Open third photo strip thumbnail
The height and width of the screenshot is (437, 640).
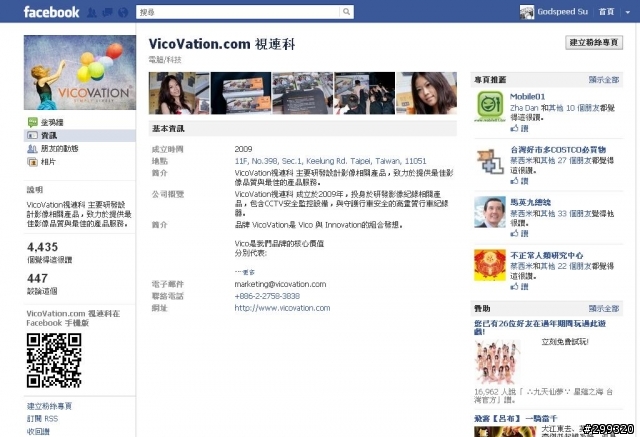[x=302, y=93]
